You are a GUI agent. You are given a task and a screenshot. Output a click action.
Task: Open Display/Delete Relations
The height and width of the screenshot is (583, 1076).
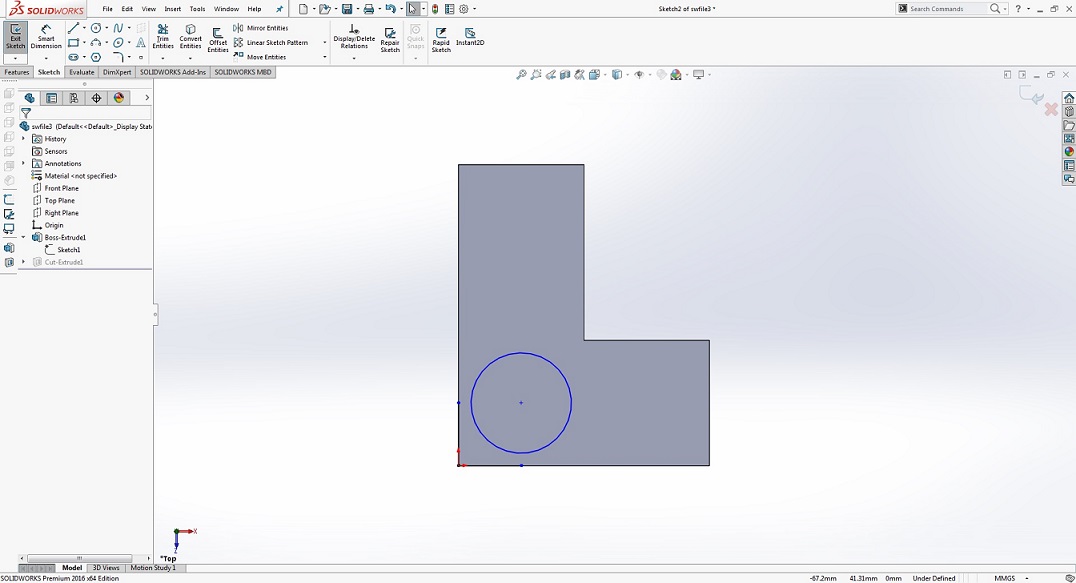pos(354,37)
